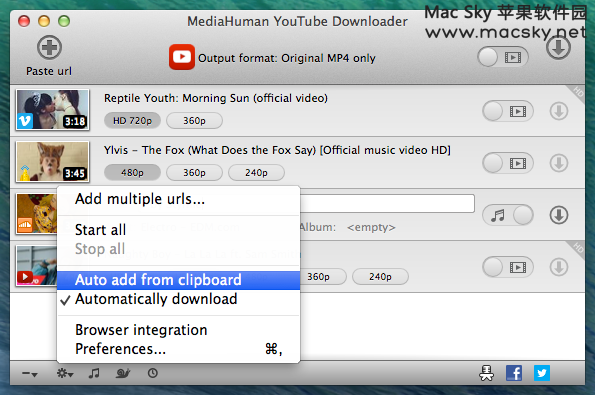Viewport: 595px width, 395px height.
Task: Choose Start all from menu
Action: pyautogui.click(x=178, y=230)
